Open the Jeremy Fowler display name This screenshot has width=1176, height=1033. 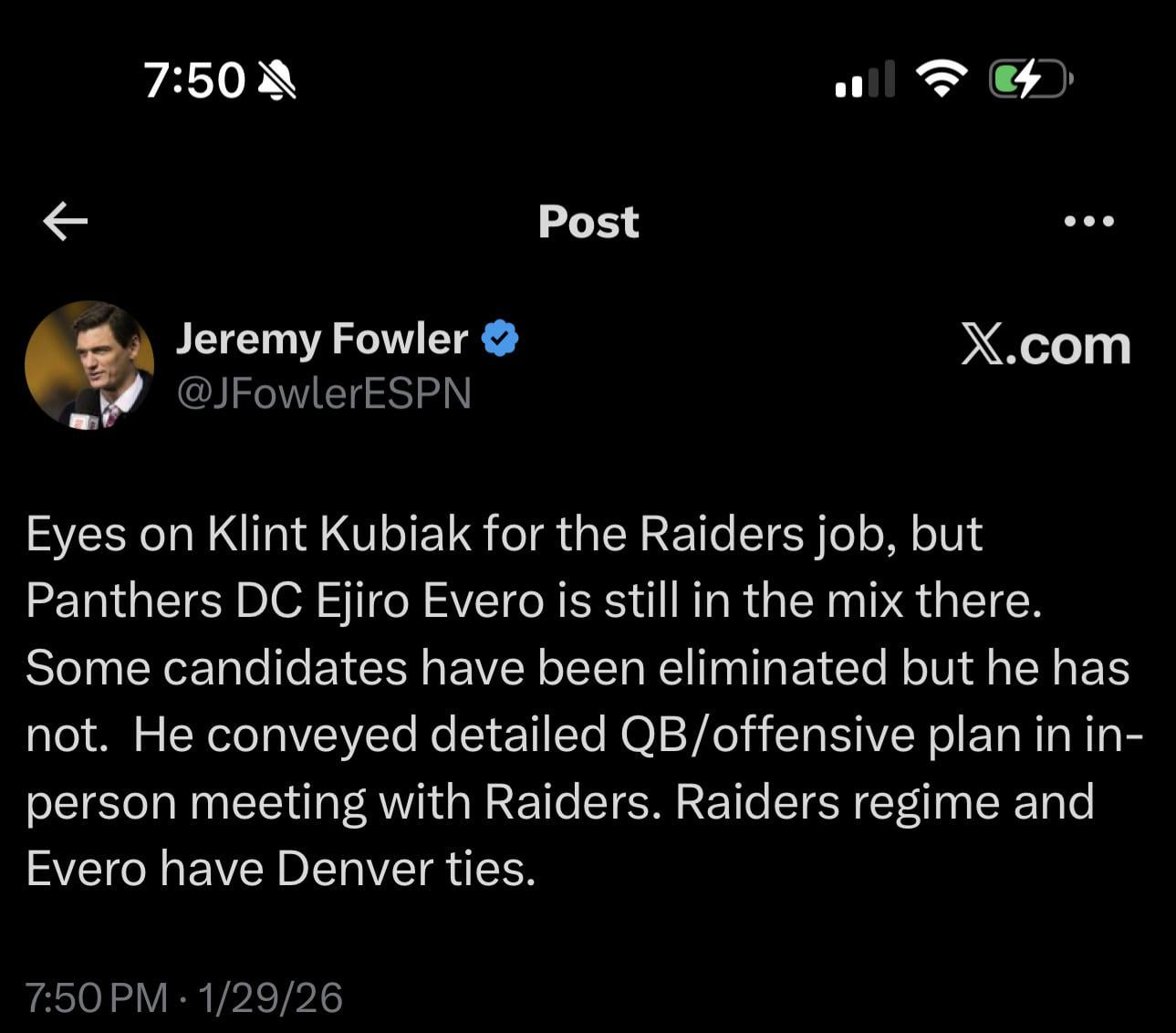click(321, 339)
